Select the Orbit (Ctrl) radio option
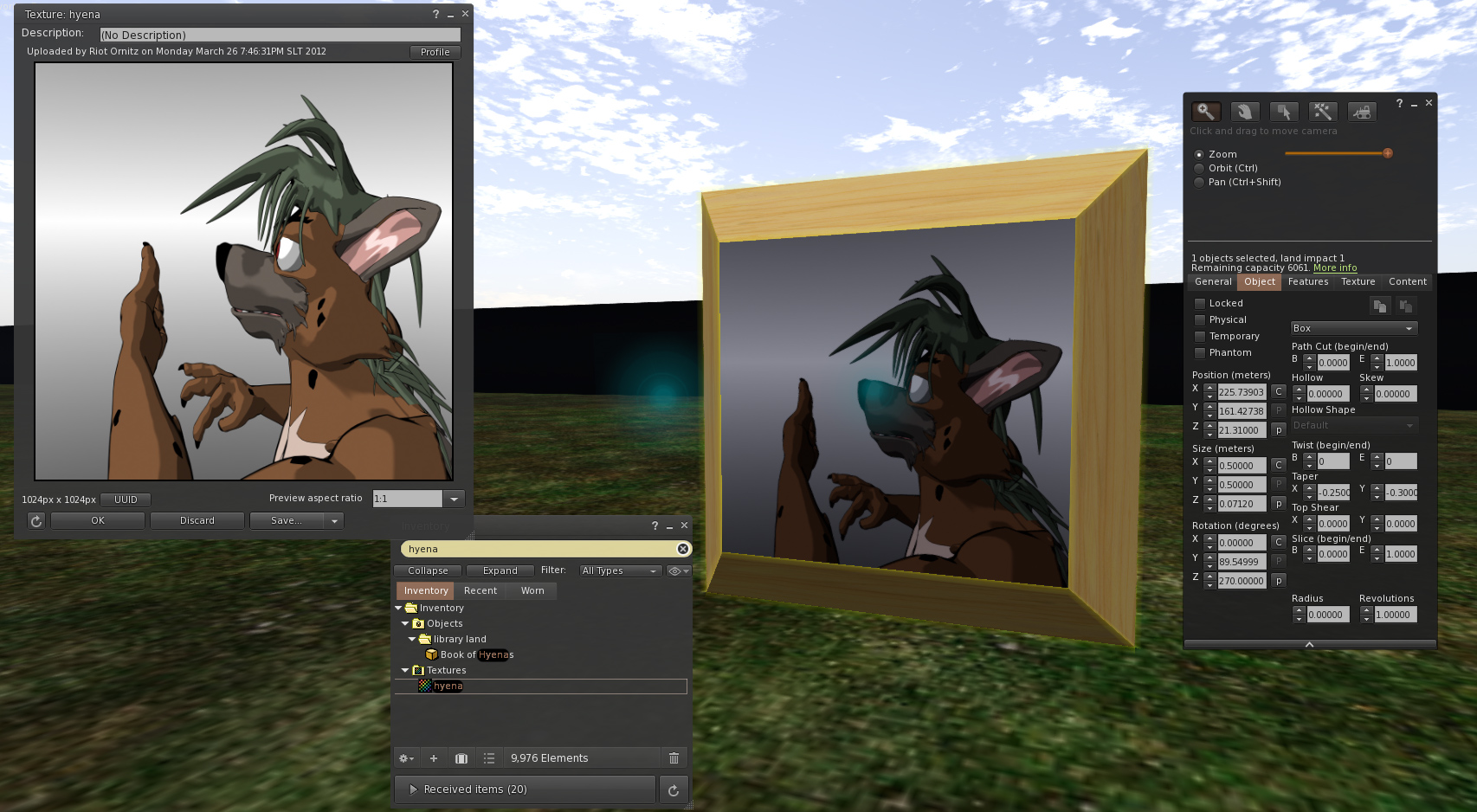 tap(1199, 168)
